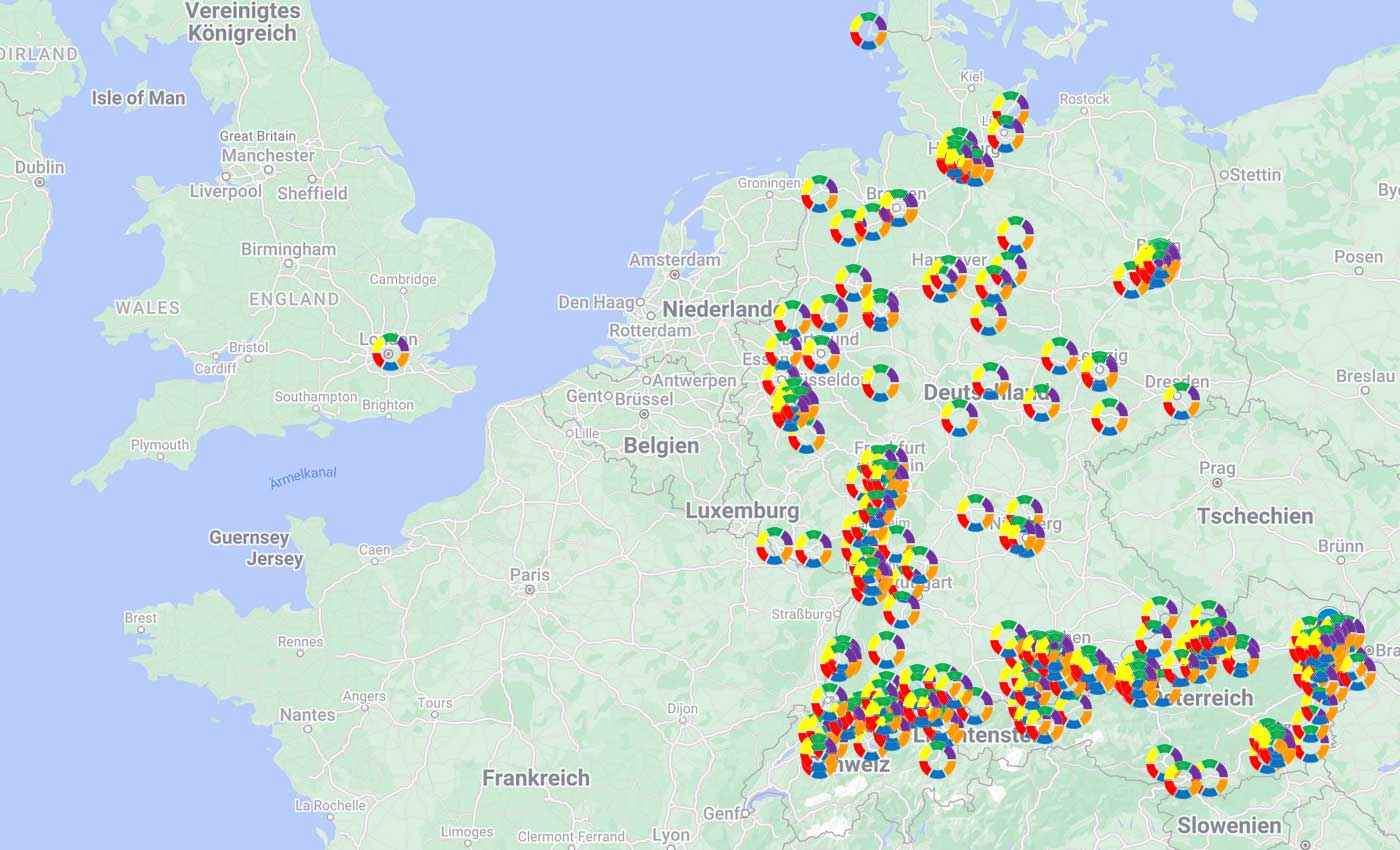Viewport: 1400px width, 850px height.
Task: Click the colored ring marker on London
Action: [390, 352]
